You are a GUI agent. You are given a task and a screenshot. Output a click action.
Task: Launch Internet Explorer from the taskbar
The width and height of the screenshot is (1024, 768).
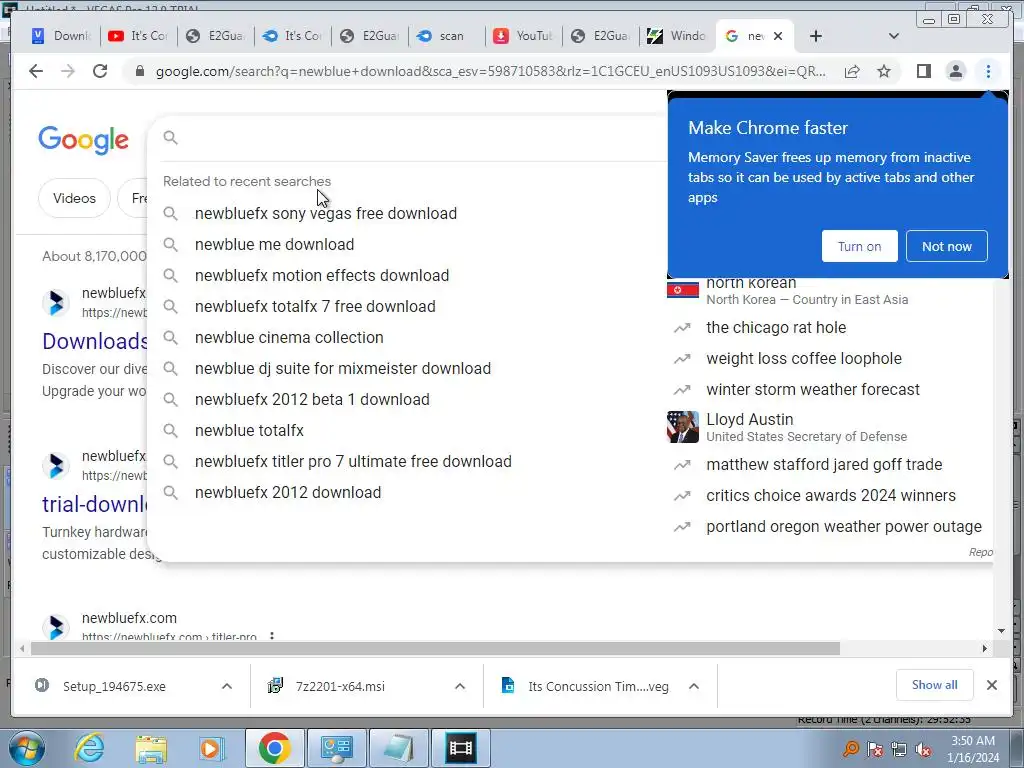coord(89,748)
